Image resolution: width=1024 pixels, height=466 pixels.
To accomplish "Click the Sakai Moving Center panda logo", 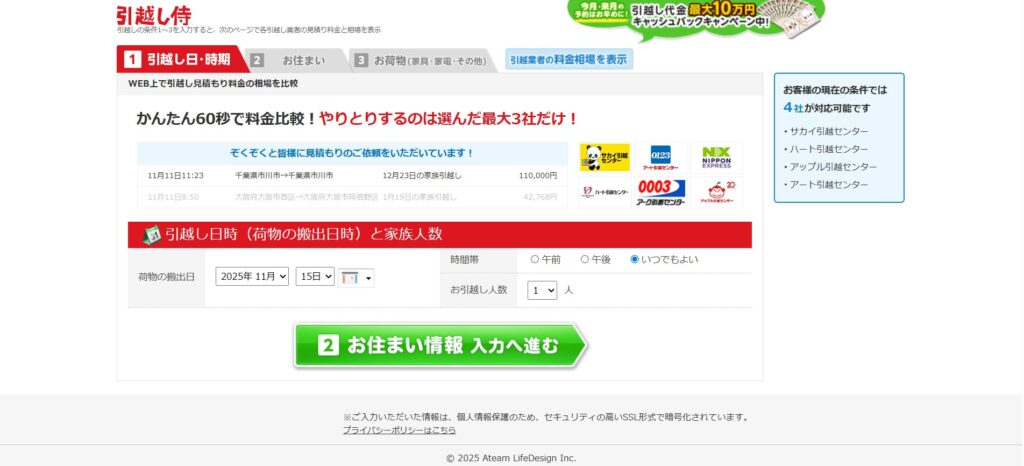I will [x=605, y=157].
